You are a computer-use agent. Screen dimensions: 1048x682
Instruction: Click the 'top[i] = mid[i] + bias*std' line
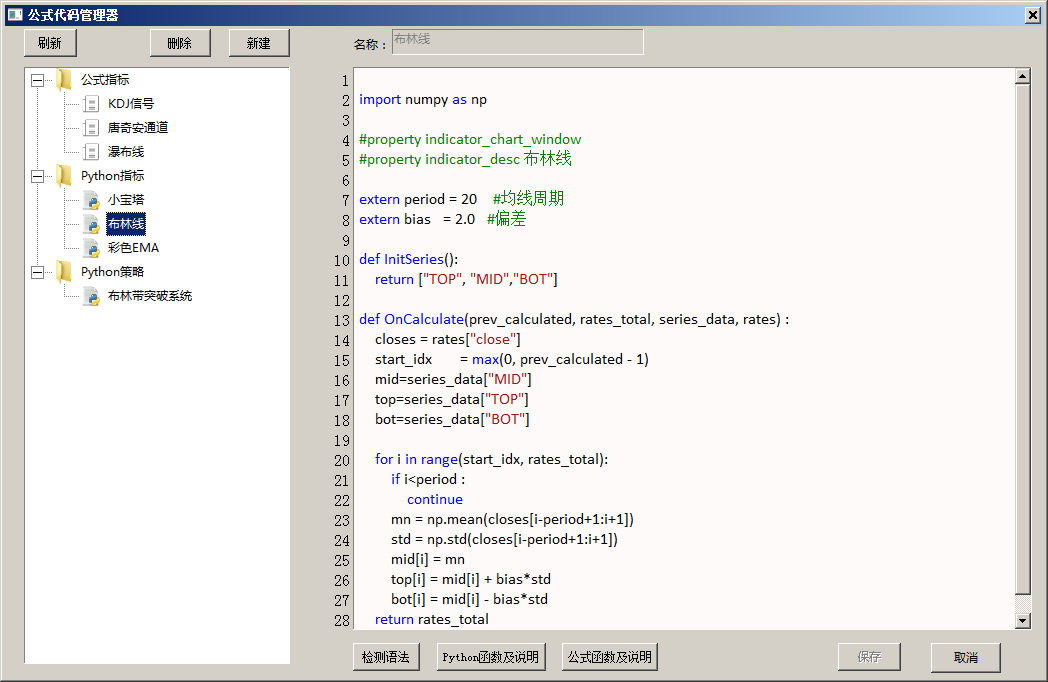coord(471,580)
